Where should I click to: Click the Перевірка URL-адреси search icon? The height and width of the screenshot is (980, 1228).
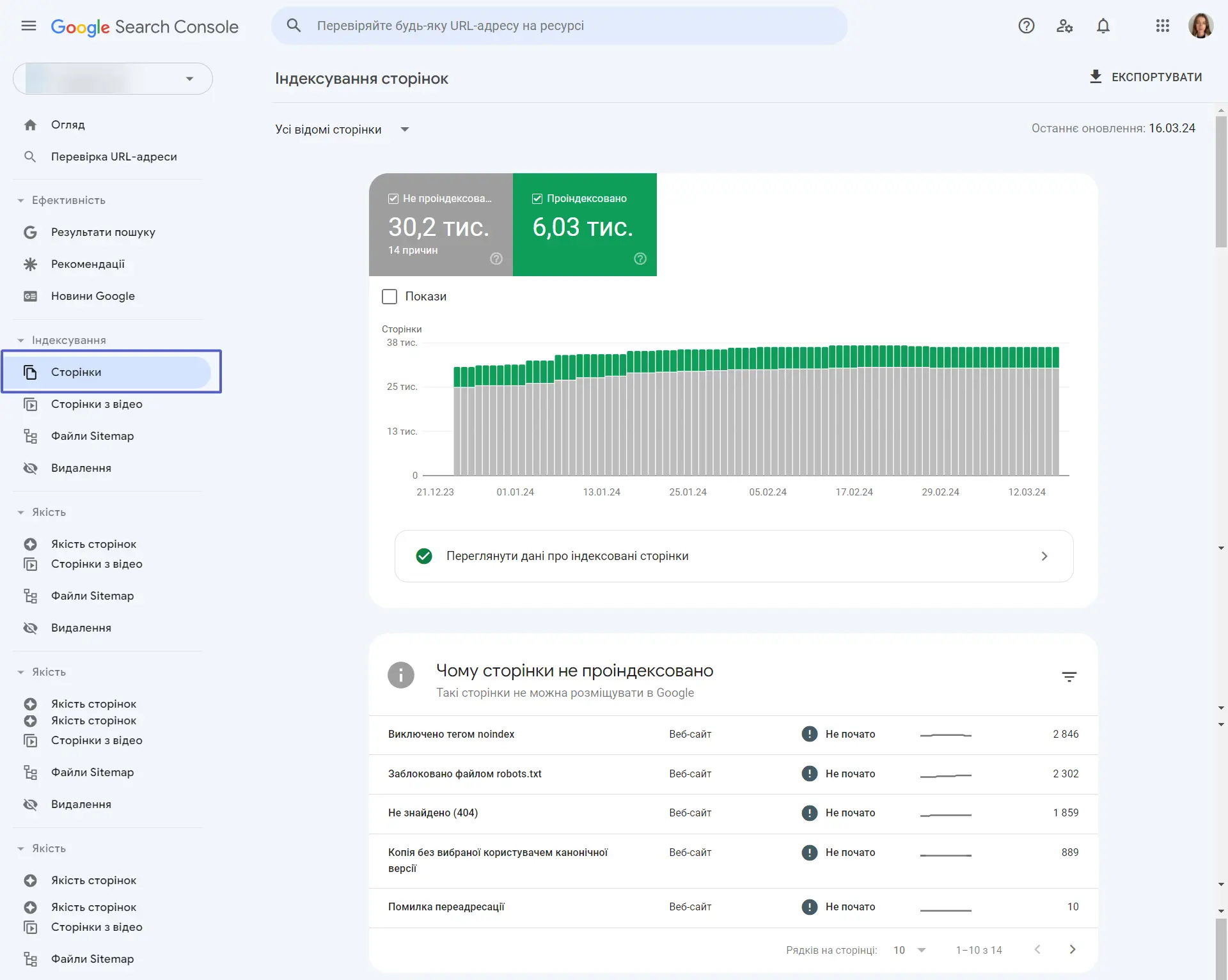tap(30, 157)
